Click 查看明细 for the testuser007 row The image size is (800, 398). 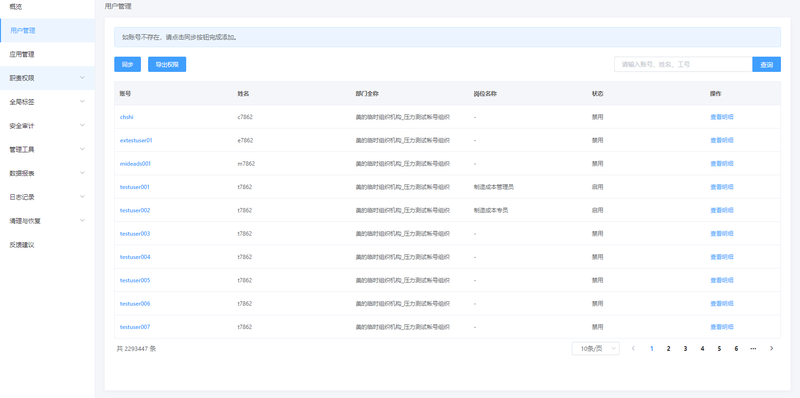pyautogui.click(x=722, y=327)
